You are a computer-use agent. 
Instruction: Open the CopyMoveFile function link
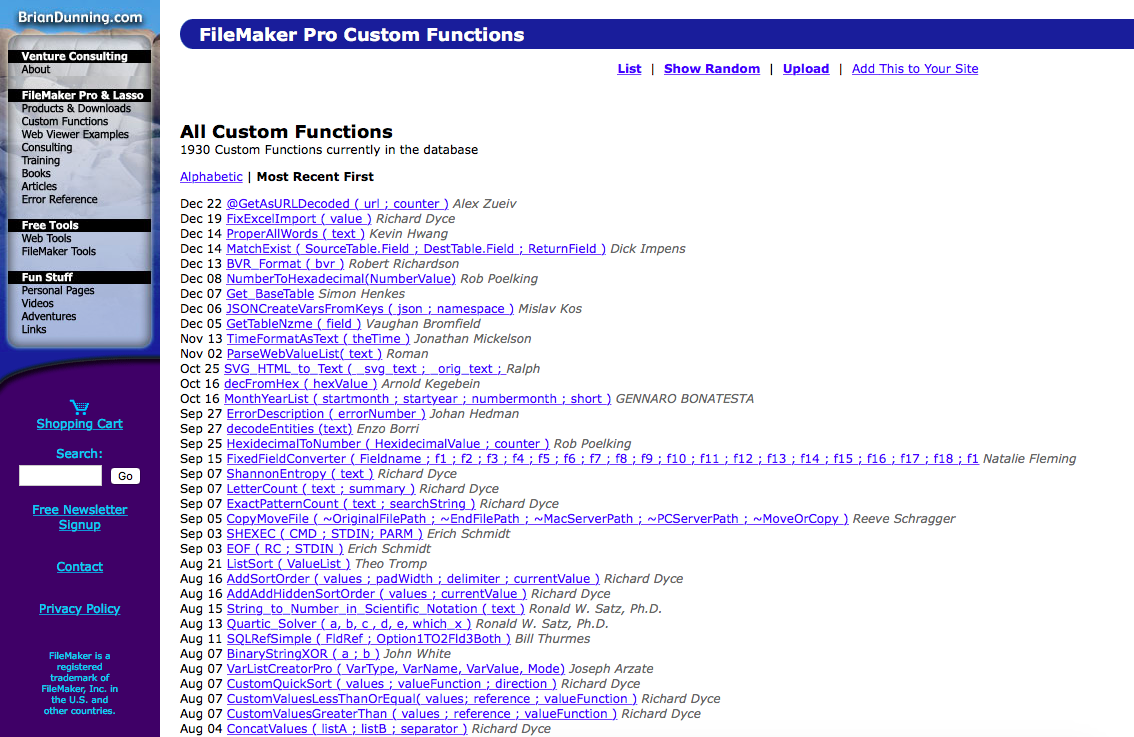pyautogui.click(x=537, y=519)
